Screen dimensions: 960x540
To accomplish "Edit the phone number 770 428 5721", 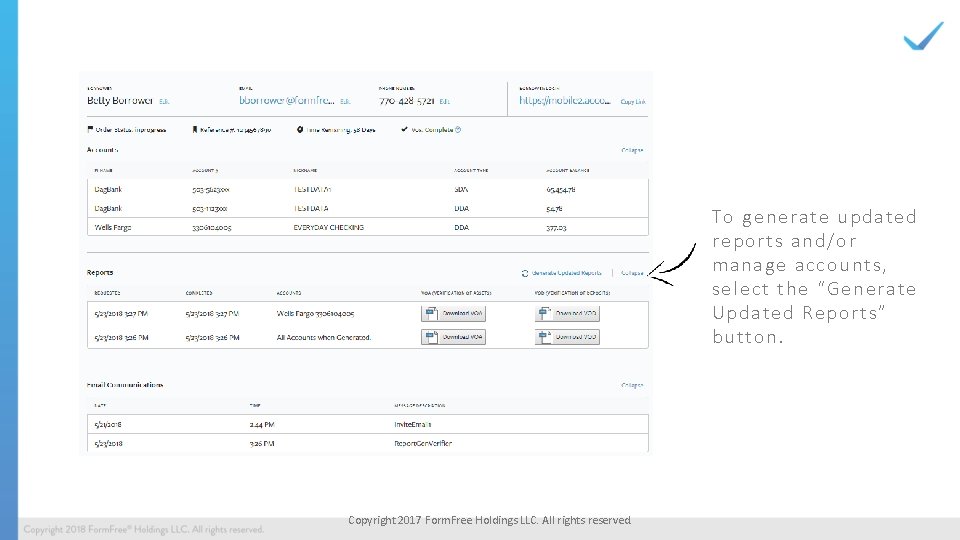I will click(x=444, y=102).
